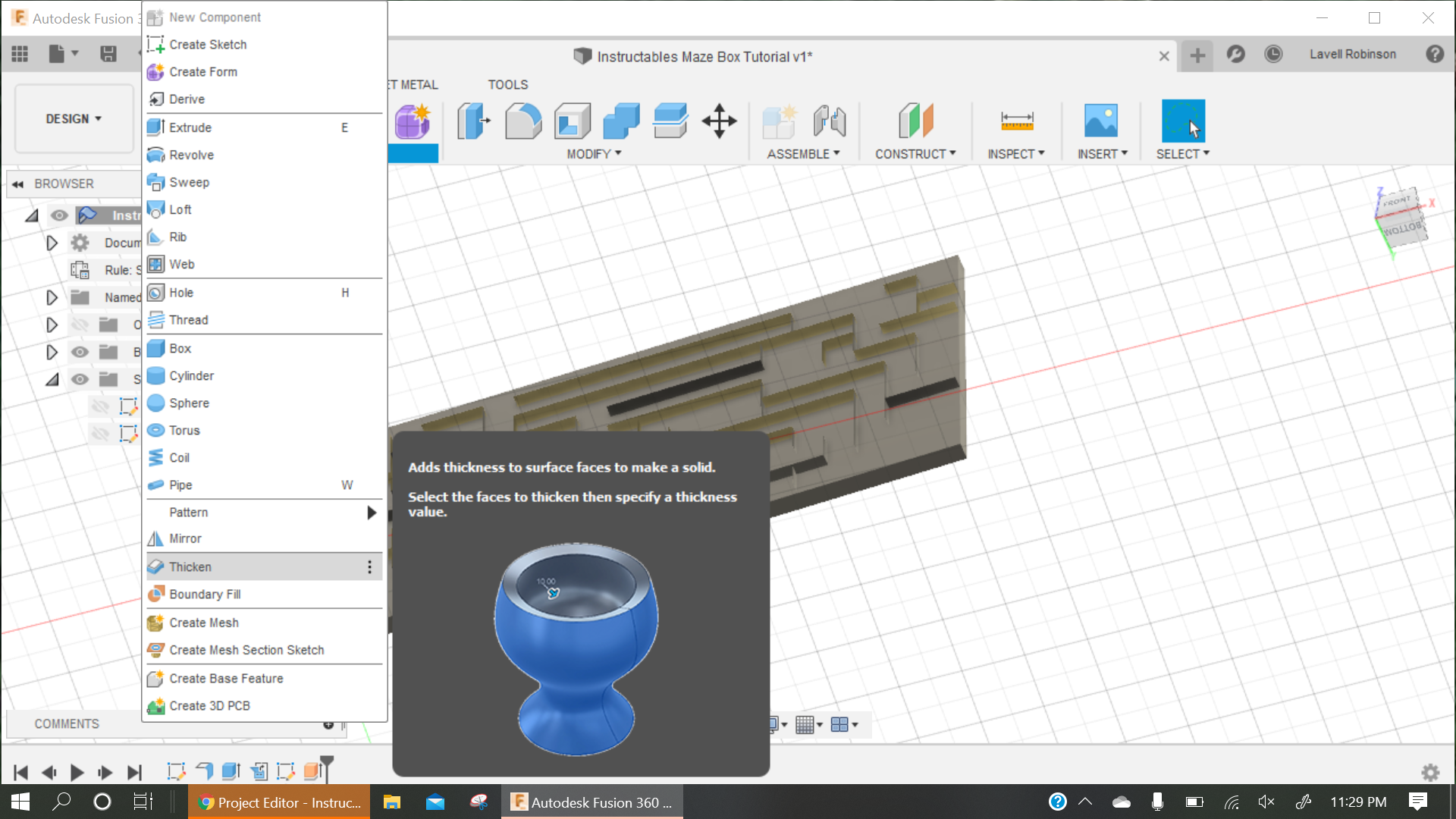Screen dimensions: 1456x819
Task: Open the CONSTRUCT dropdown menu
Action: tap(915, 154)
